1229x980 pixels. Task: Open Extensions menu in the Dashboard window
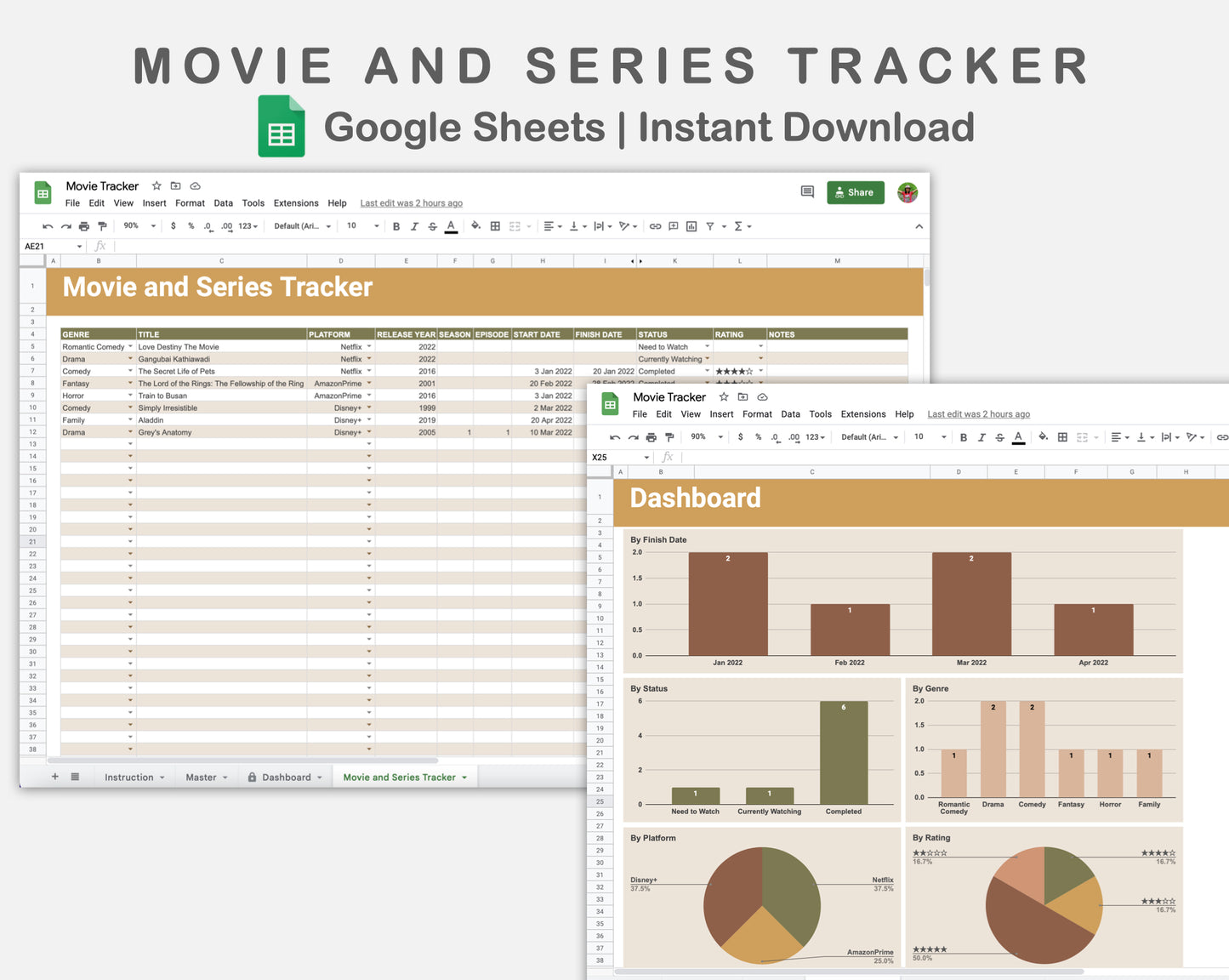click(862, 414)
